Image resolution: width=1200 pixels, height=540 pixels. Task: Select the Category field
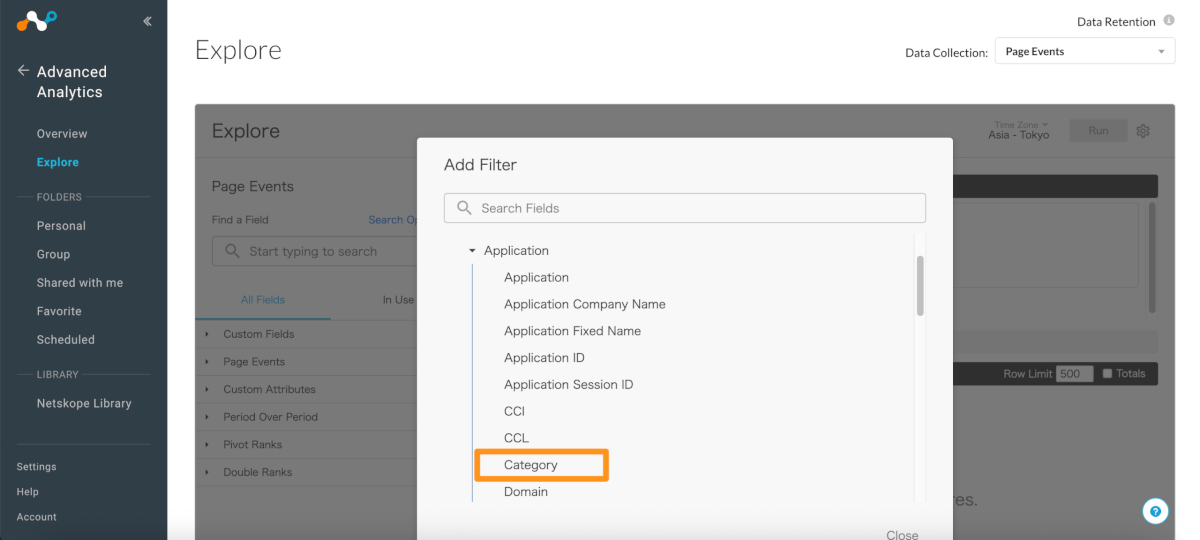531,465
